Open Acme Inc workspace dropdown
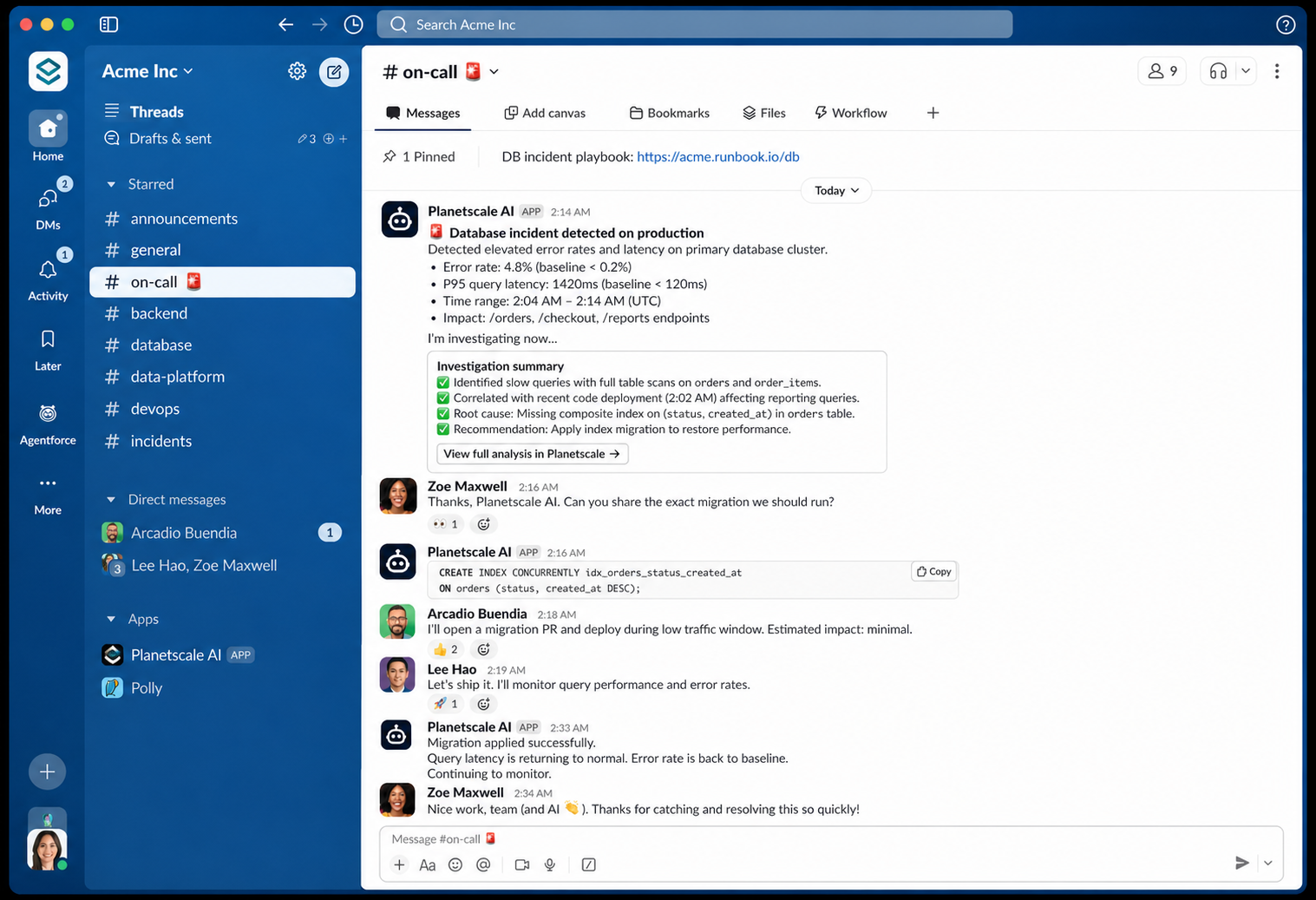The width and height of the screenshot is (1316, 900). coord(147,71)
